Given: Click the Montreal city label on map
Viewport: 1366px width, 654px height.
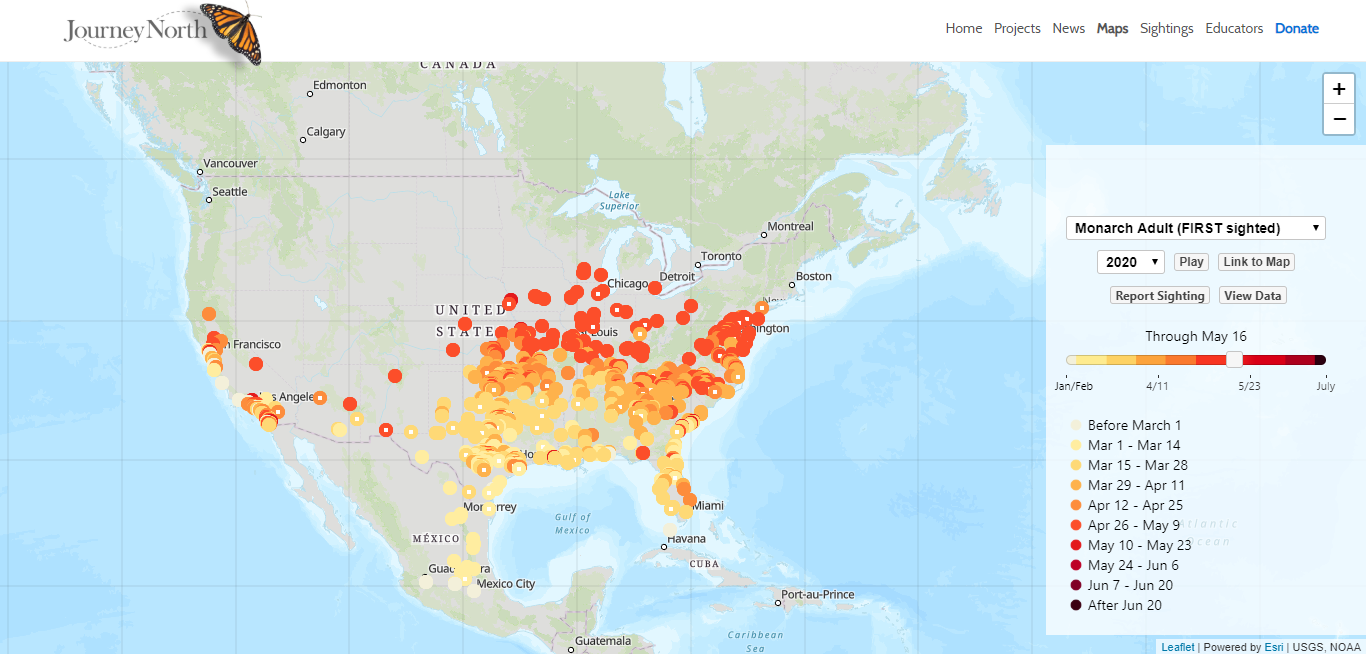Looking at the screenshot, I should click(791, 227).
